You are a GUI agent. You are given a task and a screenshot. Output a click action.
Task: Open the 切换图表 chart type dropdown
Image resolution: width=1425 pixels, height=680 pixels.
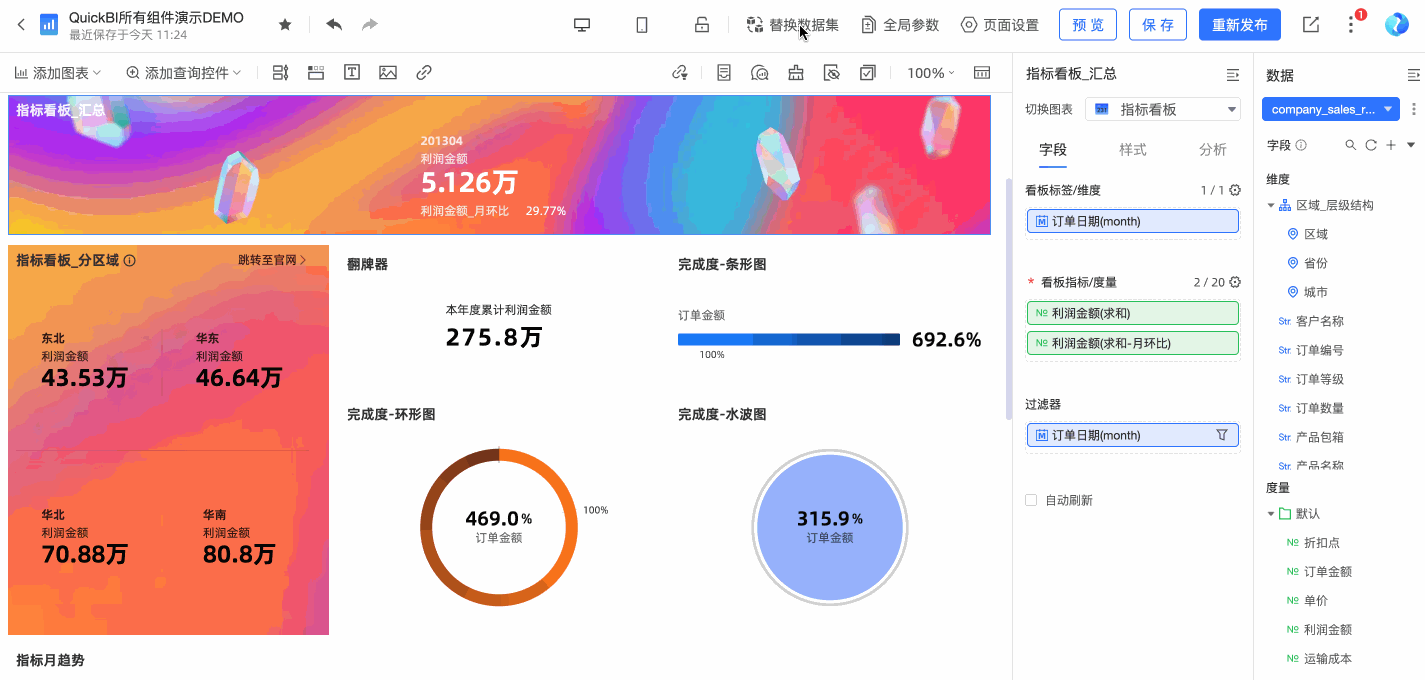click(1163, 109)
